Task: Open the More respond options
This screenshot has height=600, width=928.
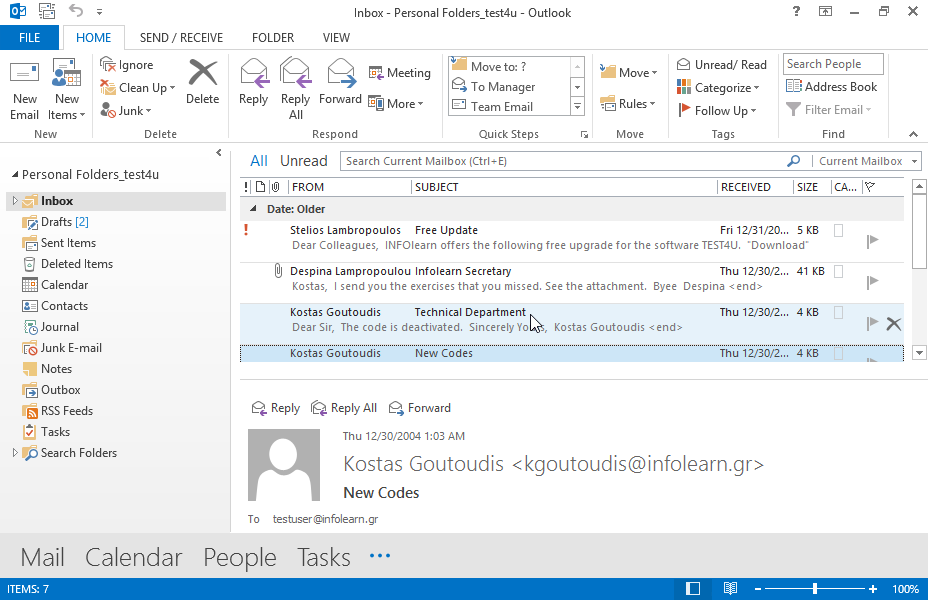Action: 395,104
